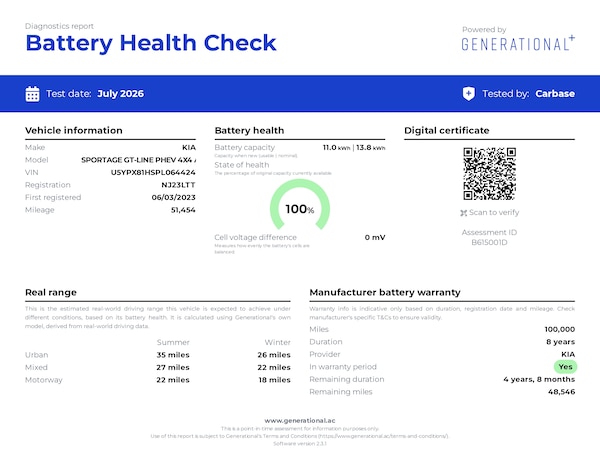Click the Powered by label
The height and width of the screenshot is (450, 600).
[x=484, y=29]
